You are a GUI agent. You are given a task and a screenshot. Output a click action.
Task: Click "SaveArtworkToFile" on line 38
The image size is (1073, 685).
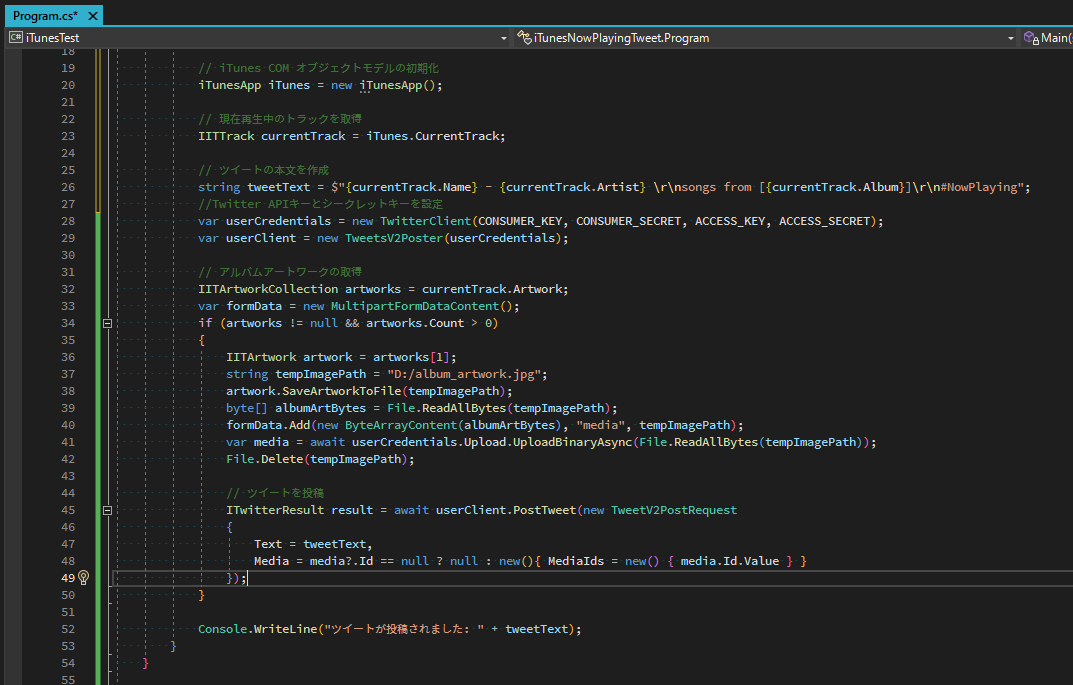click(x=341, y=391)
